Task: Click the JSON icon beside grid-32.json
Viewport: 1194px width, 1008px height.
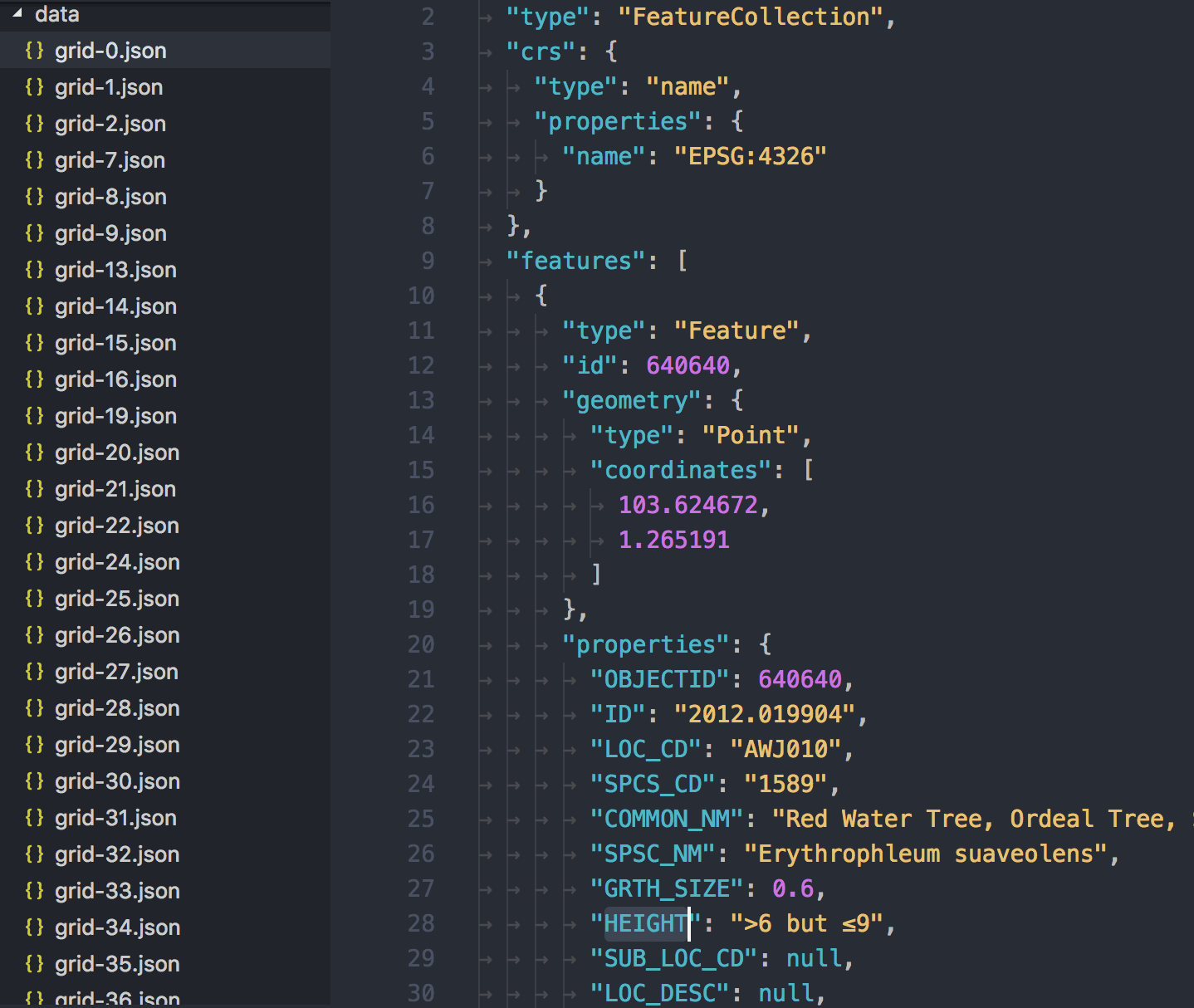Action: (34, 854)
